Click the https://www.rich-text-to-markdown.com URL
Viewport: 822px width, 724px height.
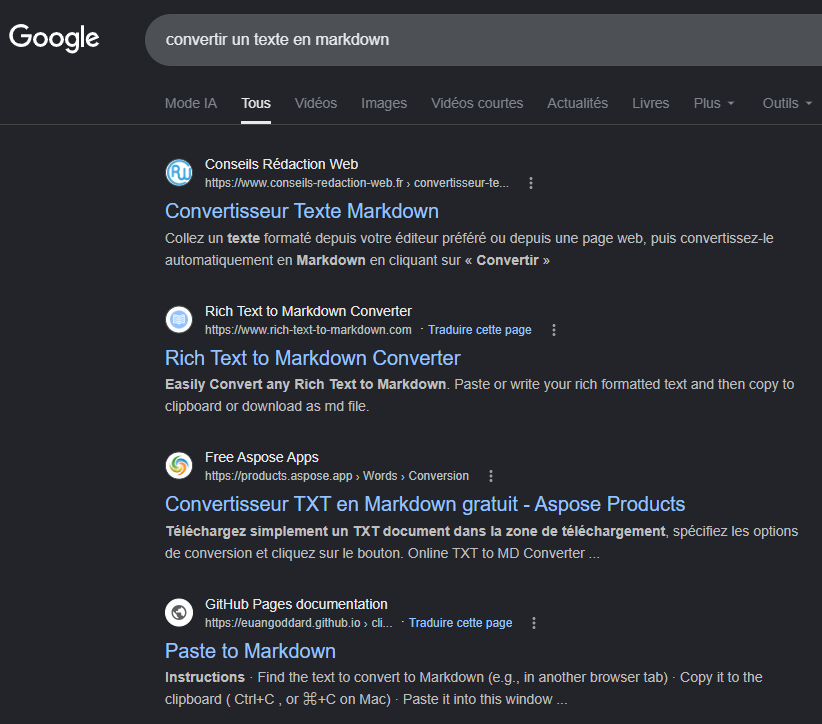(308, 330)
